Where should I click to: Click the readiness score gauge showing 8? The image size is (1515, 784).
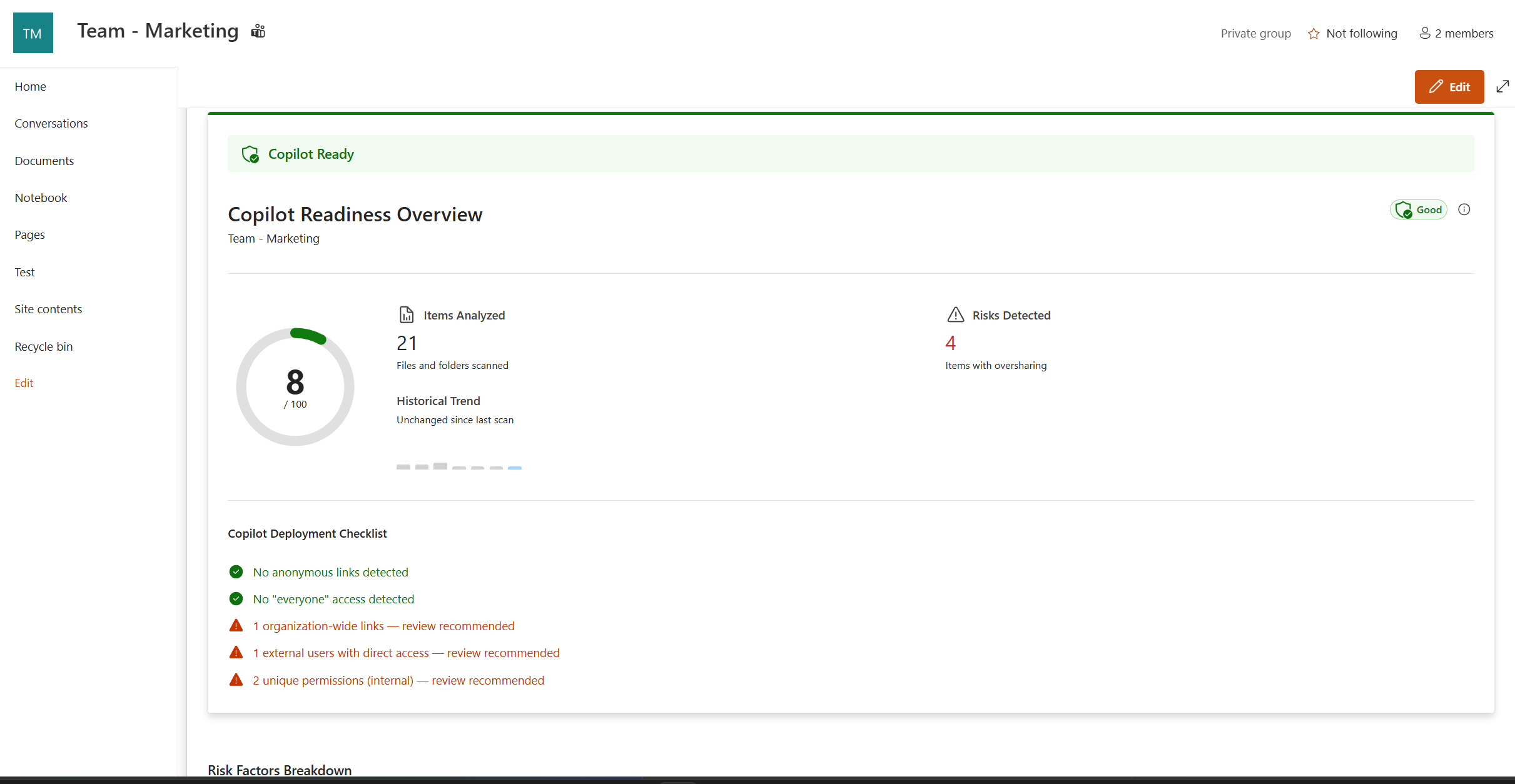295,387
